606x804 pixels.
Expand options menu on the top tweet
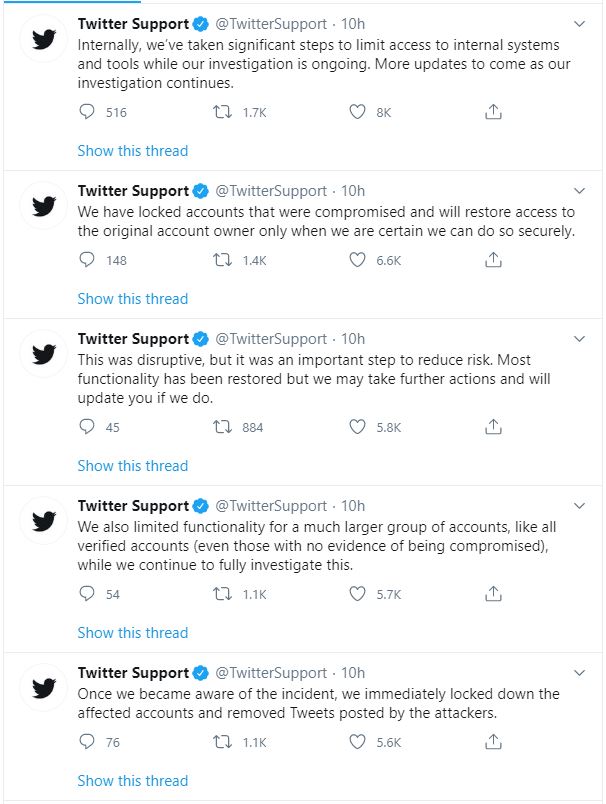coord(578,23)
